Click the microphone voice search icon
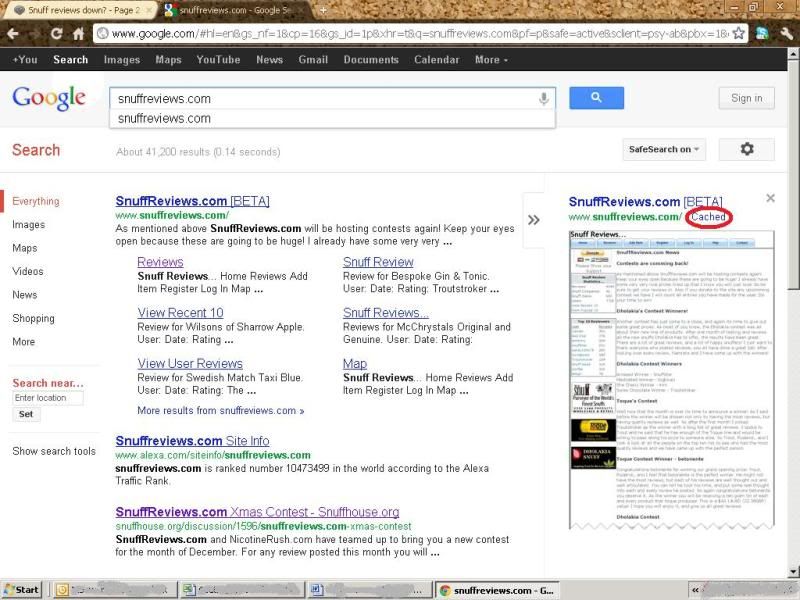 [544, 98]
